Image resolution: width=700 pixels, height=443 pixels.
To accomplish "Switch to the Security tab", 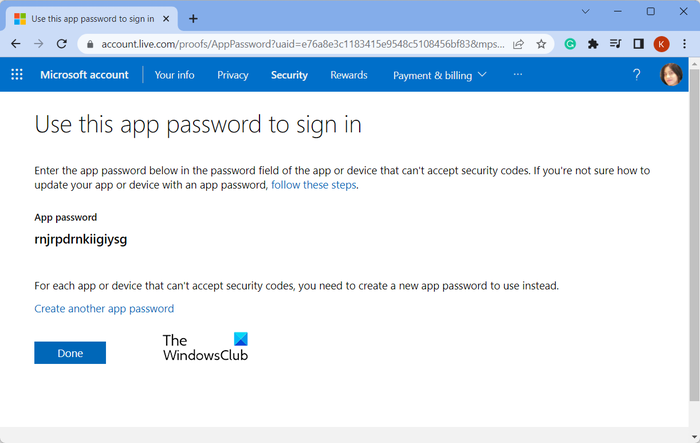I will point(289,75).
